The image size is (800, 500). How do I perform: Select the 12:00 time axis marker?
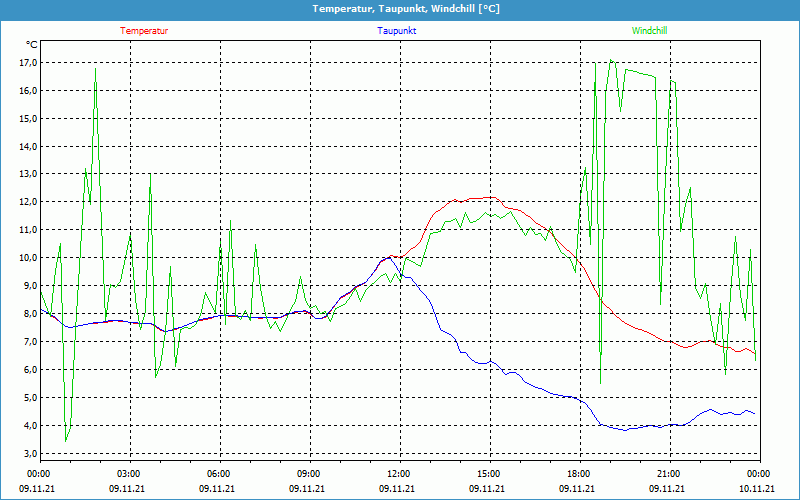tap(399, 473)
